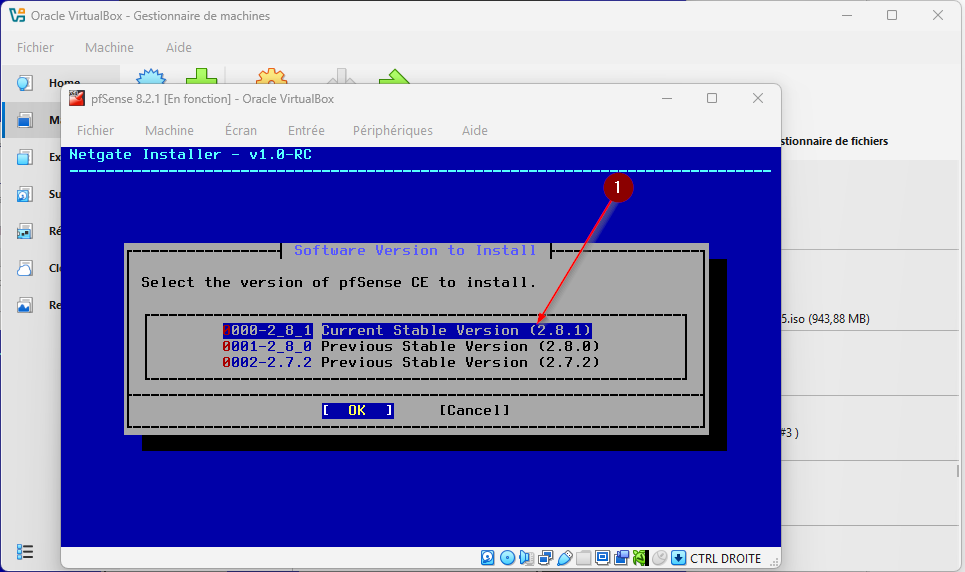This screenshot has width=965, height=572.
Task: Open the Périphériques menu
Action: point(392,130)
